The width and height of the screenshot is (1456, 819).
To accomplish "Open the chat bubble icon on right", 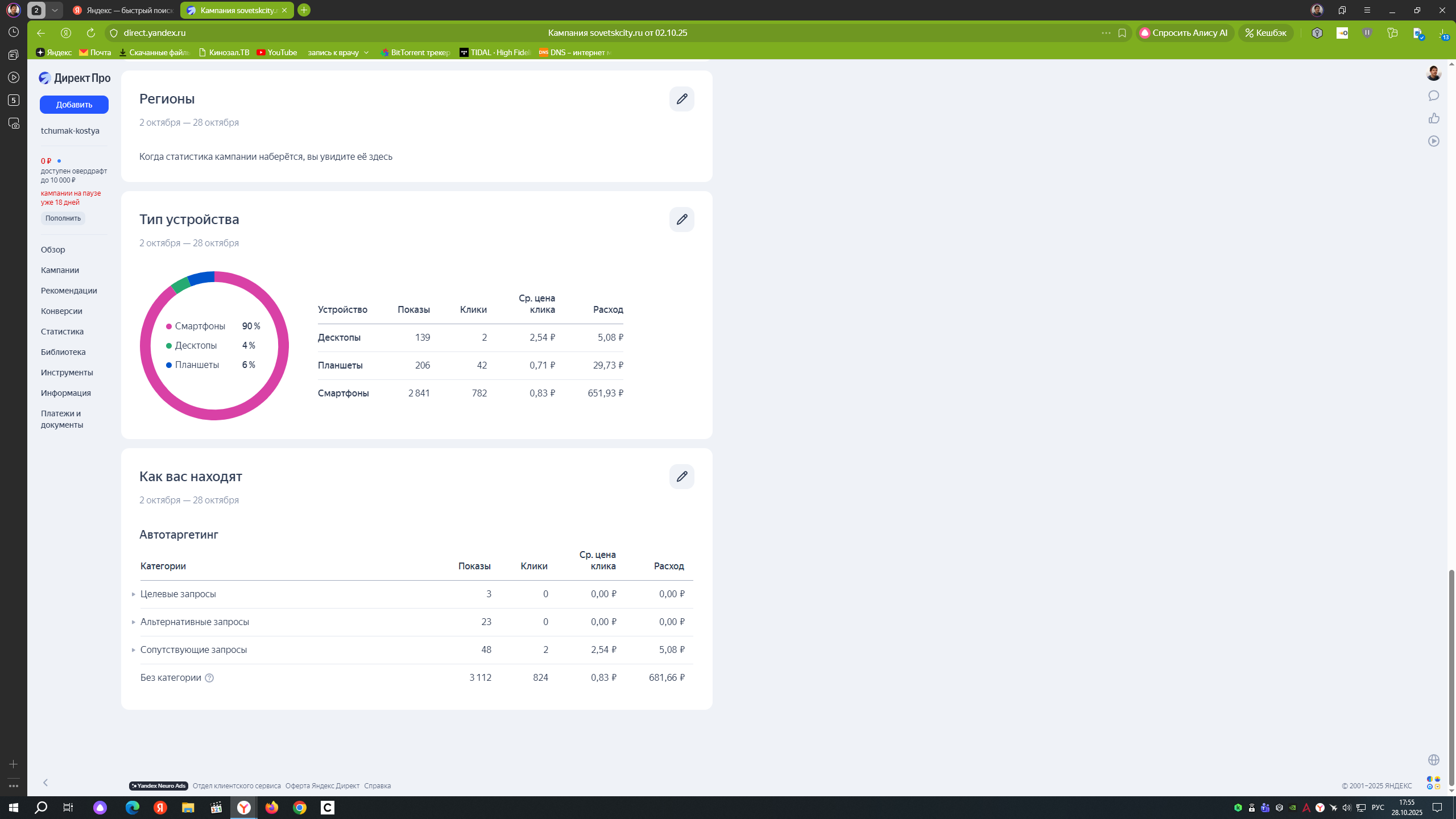I will point(1434,96).
